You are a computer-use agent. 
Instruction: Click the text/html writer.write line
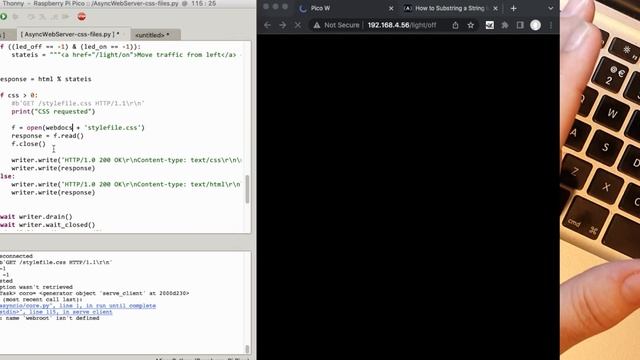pos(126,184)
